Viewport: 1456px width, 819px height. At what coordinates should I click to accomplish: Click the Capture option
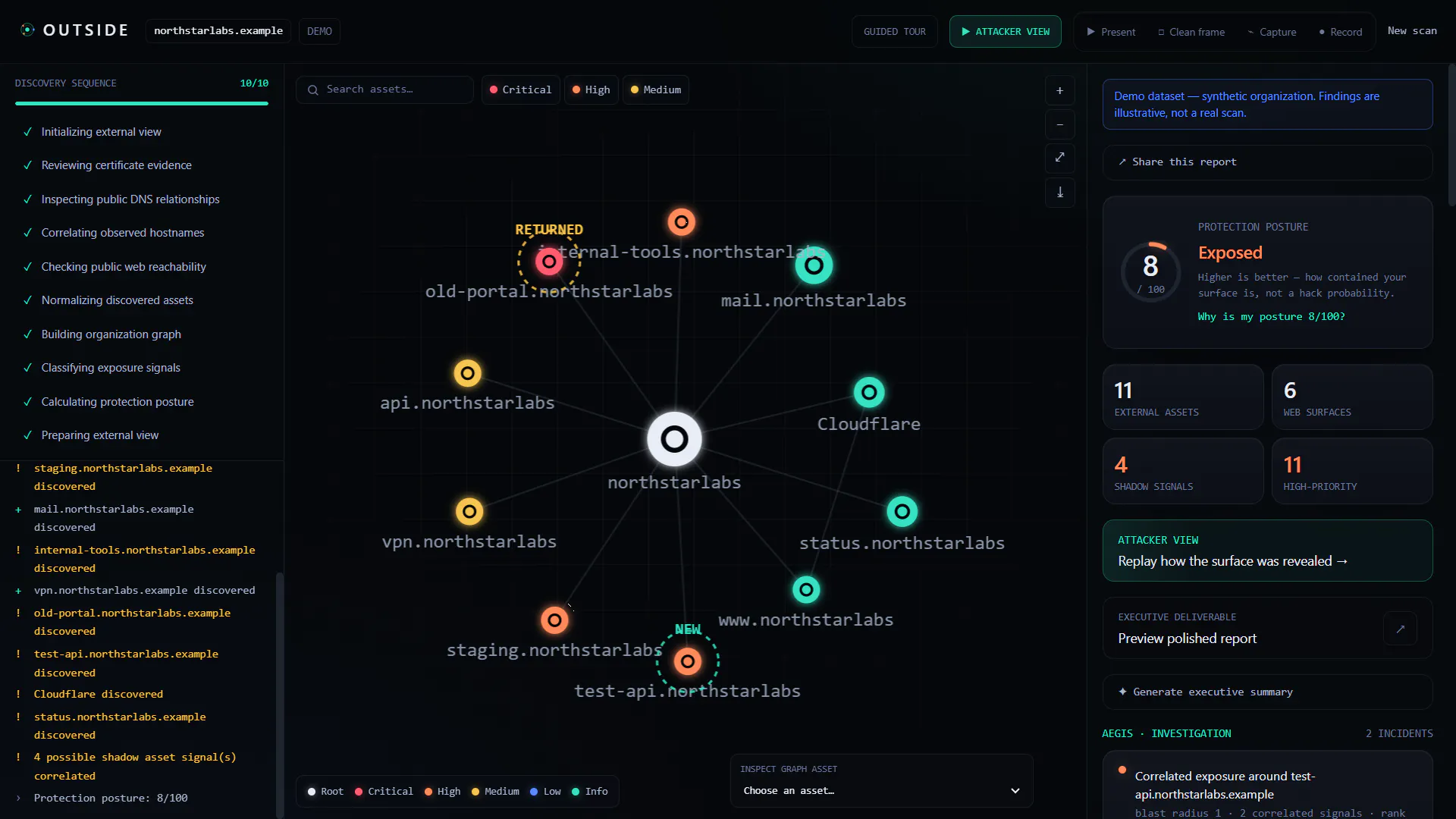(x=1272, y=32)
